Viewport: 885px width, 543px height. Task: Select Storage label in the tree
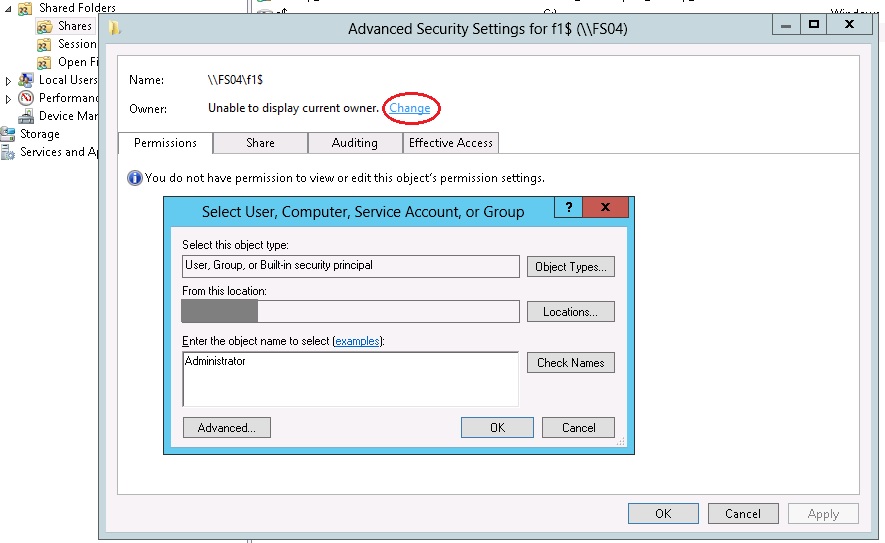click(x=40, y=134)
